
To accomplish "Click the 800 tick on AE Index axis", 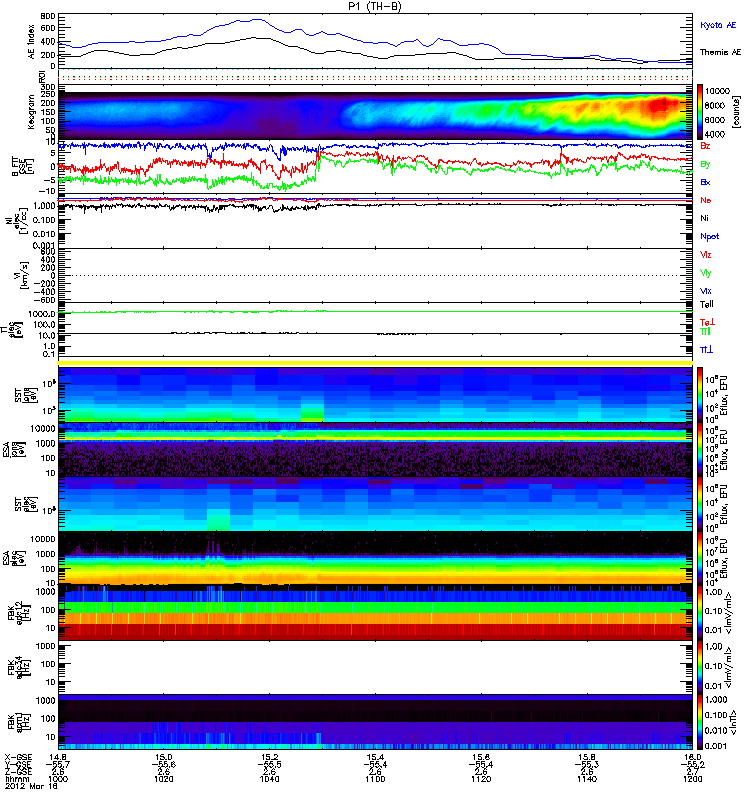I will 48,16.
